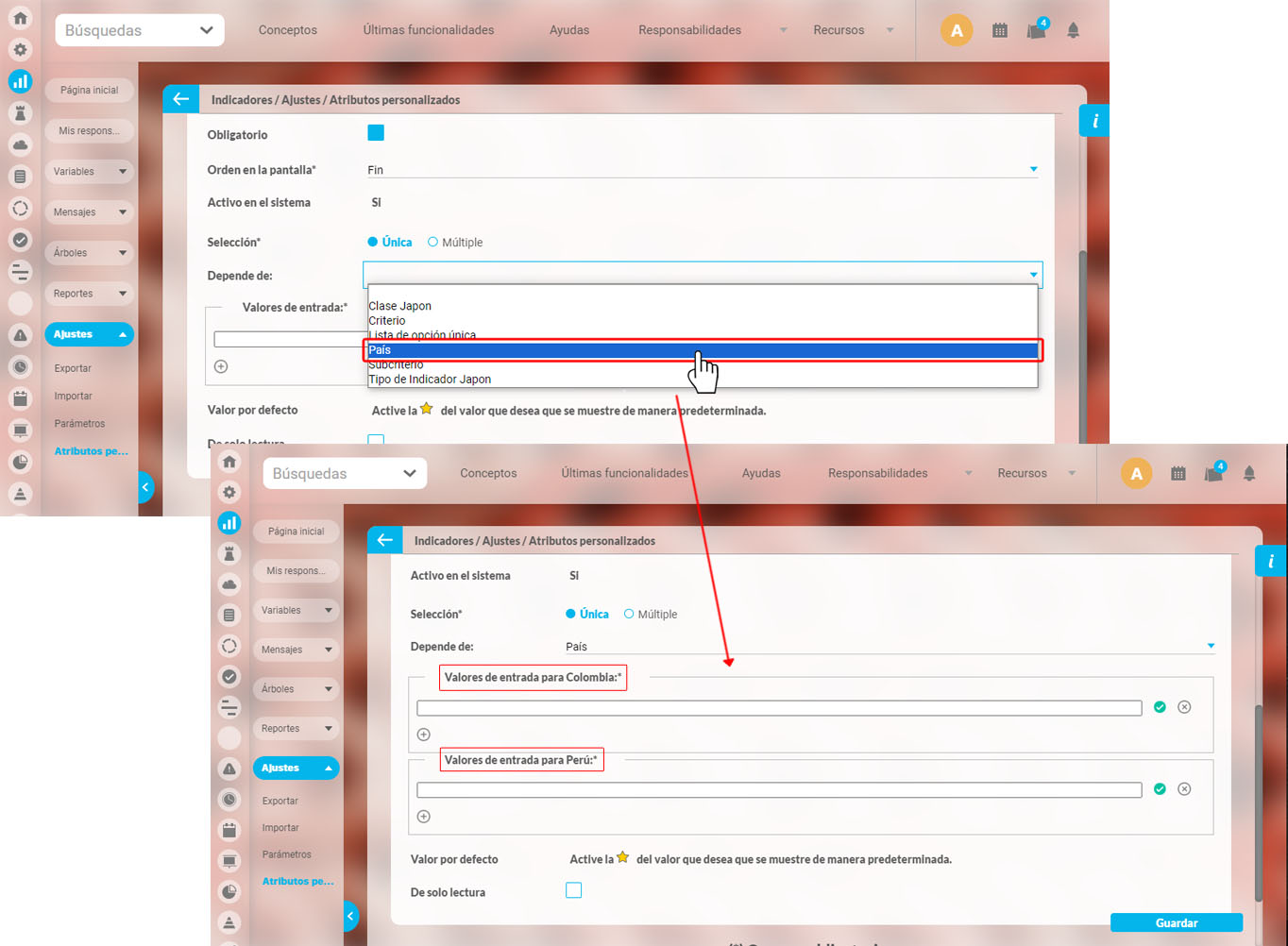Add another value under Perú with plus icon
Screen dimensions: 1288x946
pos(424,817)
